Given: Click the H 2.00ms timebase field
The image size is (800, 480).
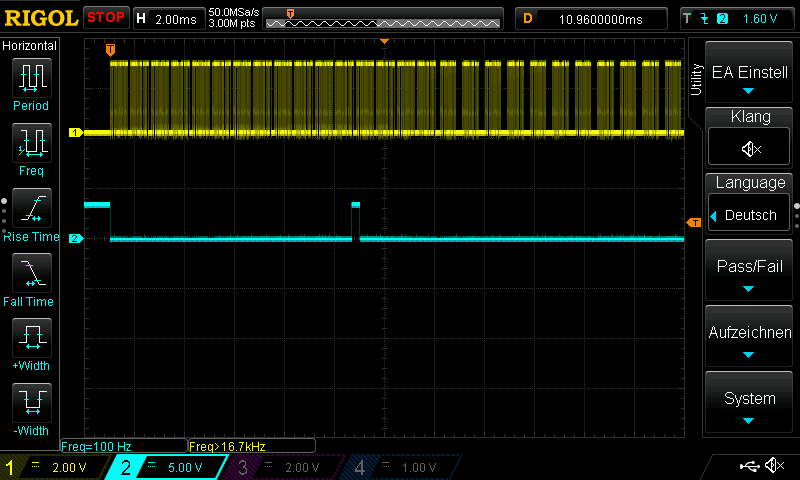Looking at the screenshot, I should 168,19.
